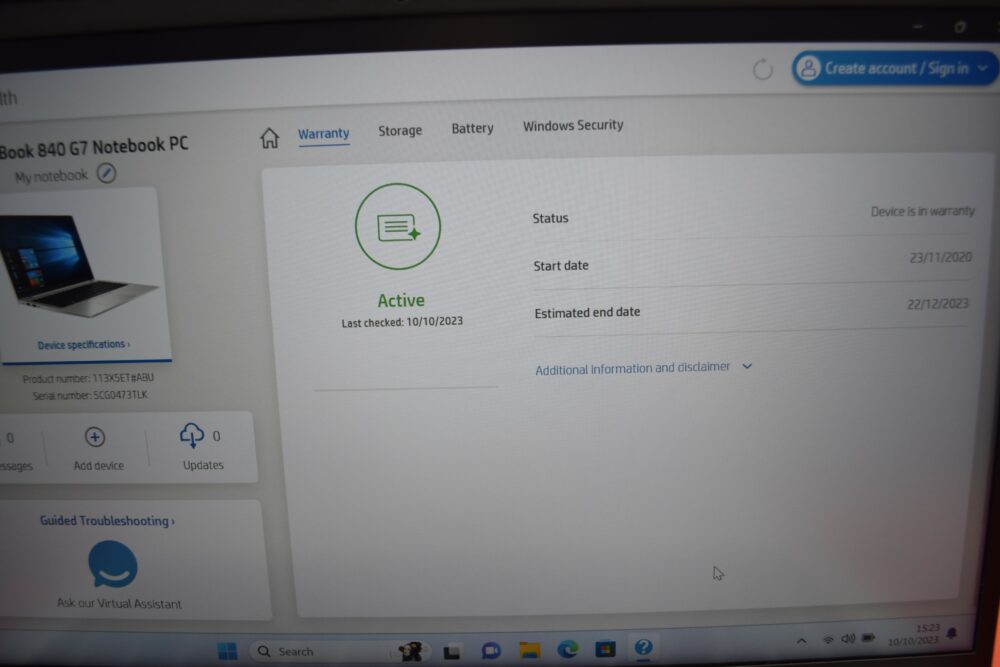The image size is (1000, 667).
Task: Click Ask our Virtual Assistant text
Action: [x=119, y=603]
